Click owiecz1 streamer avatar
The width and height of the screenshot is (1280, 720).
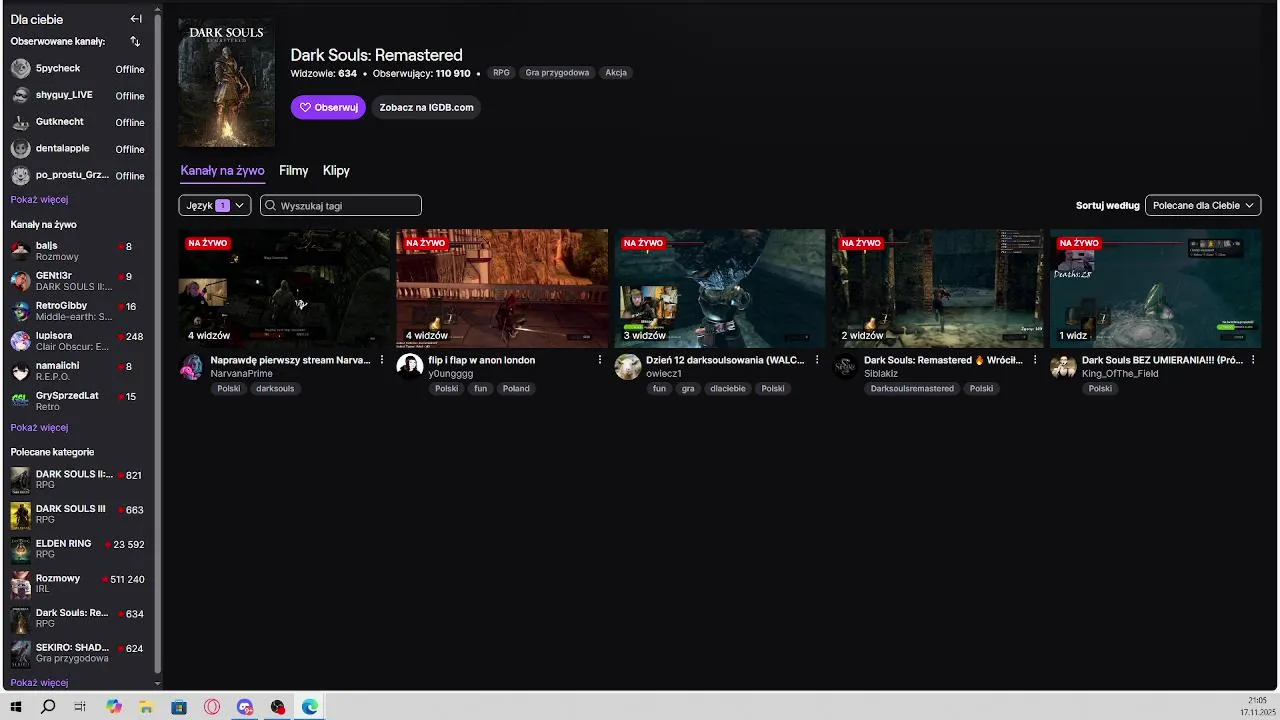(627, 367)
